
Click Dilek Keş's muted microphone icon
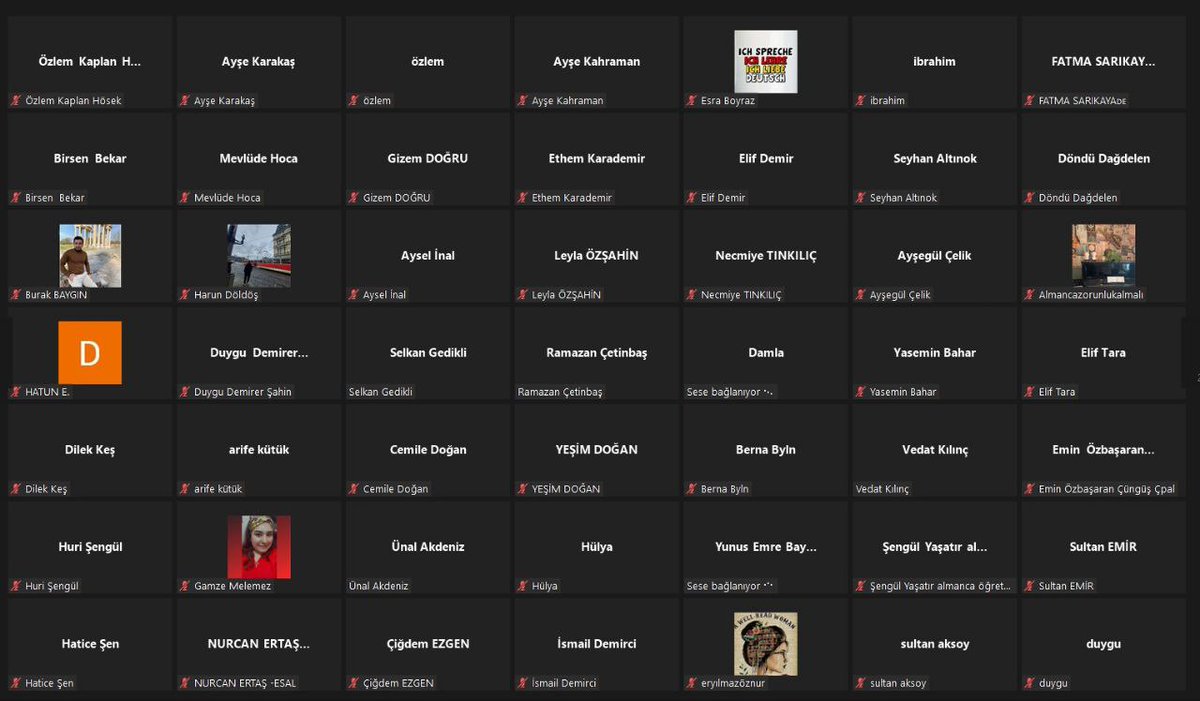coord(16,489)
